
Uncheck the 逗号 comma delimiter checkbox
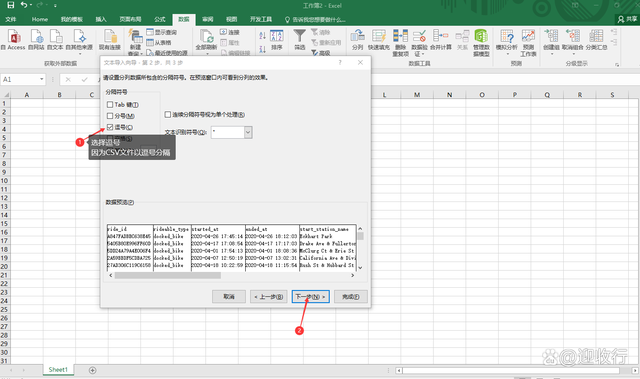click(x=110, y=127)
